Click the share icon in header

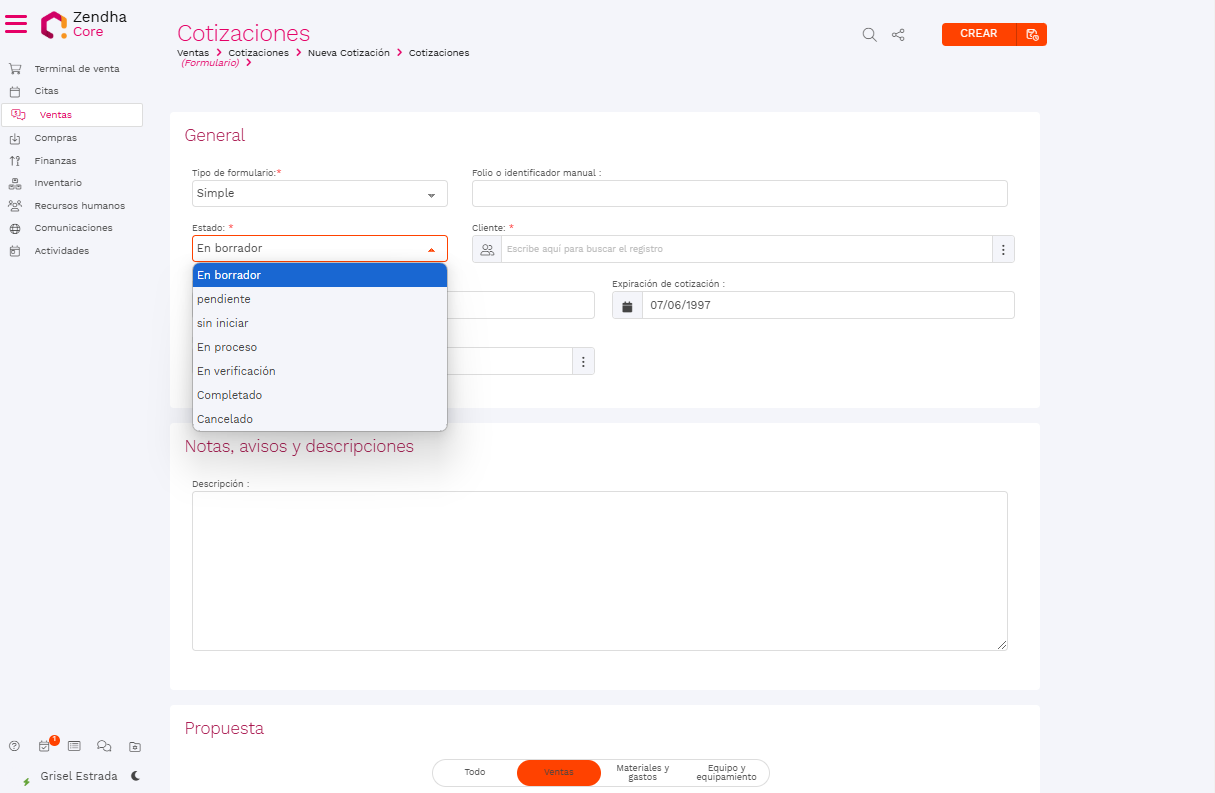898,35
